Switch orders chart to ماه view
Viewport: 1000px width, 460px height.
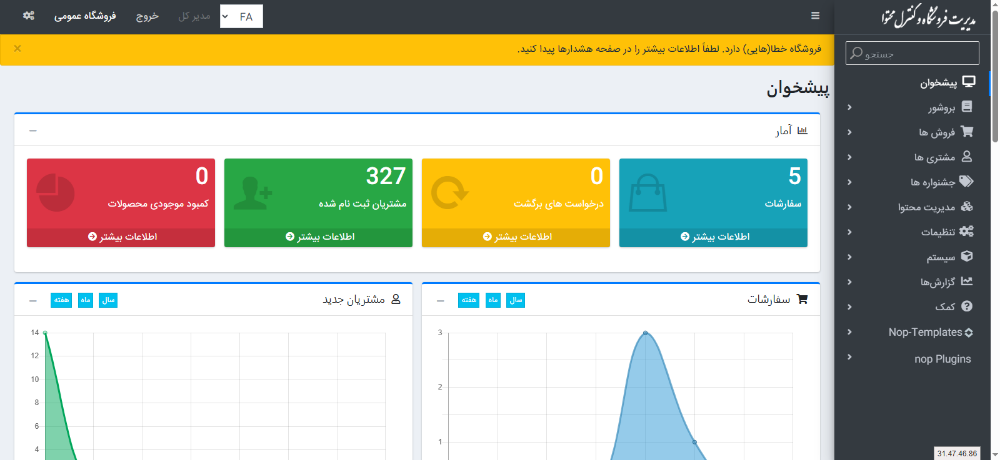pos(494,300)
